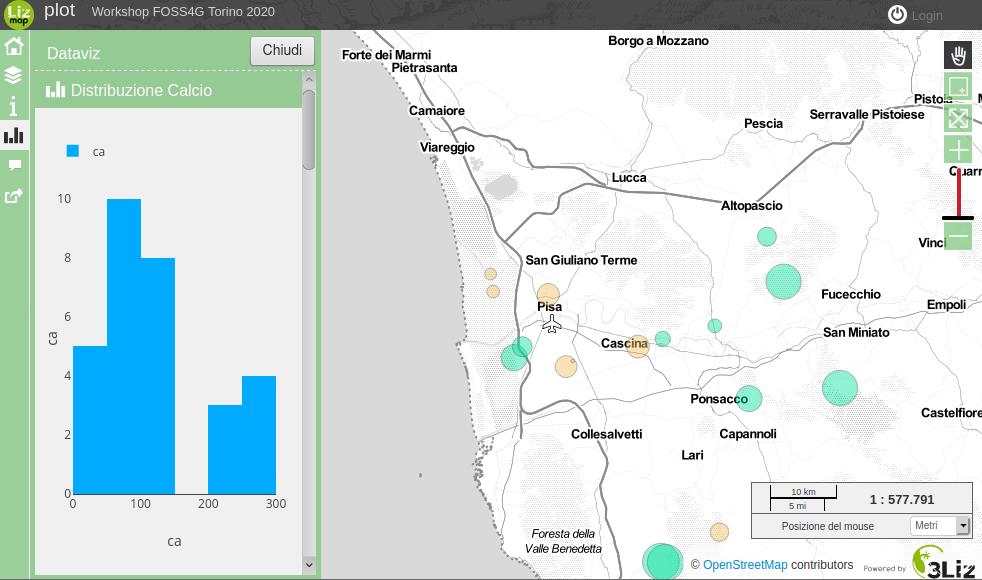
Task: Select the zoom by rectangle tool
Action: (x=958, y=87)
